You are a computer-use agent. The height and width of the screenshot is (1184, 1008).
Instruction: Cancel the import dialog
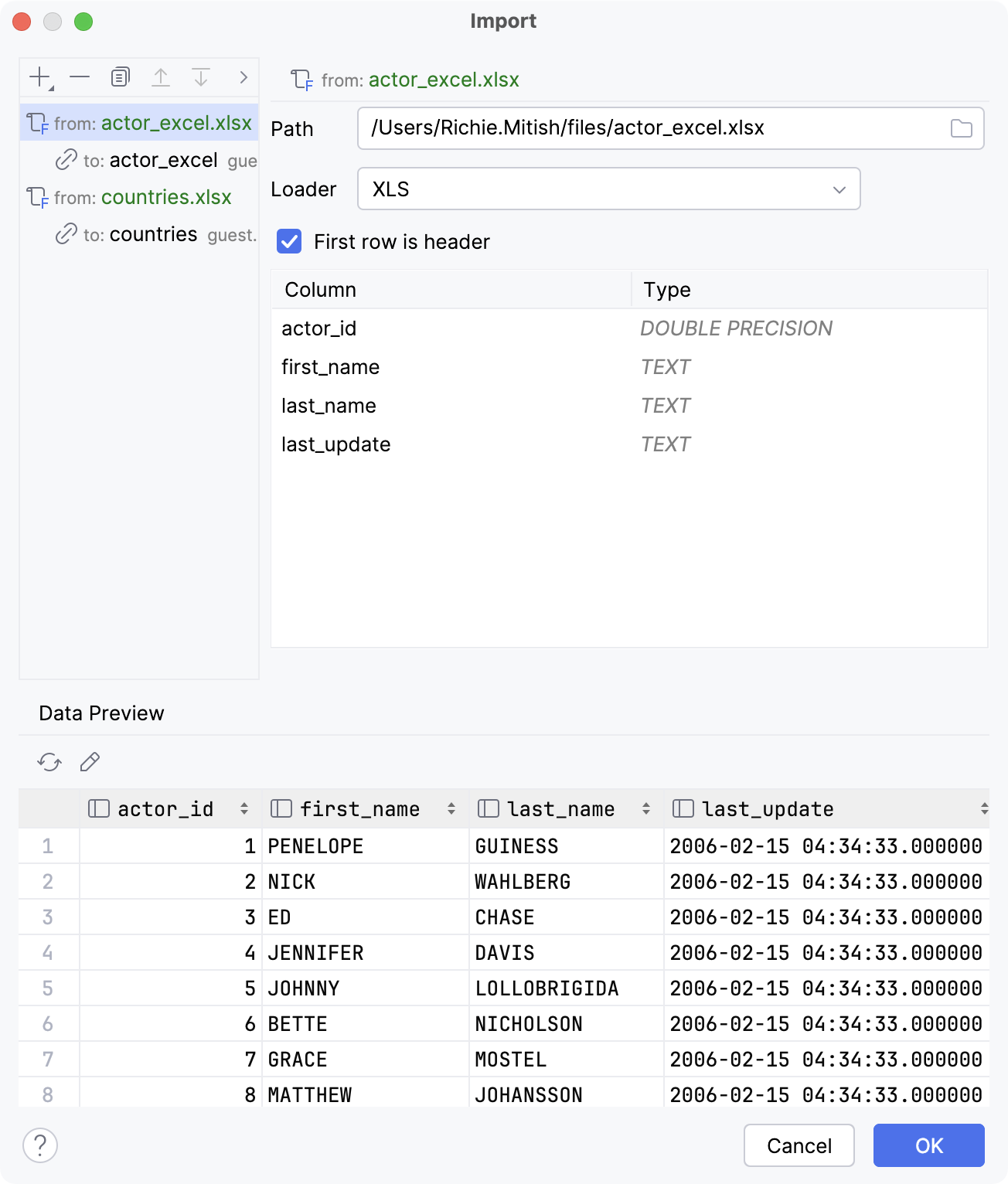pos(799,1146)
